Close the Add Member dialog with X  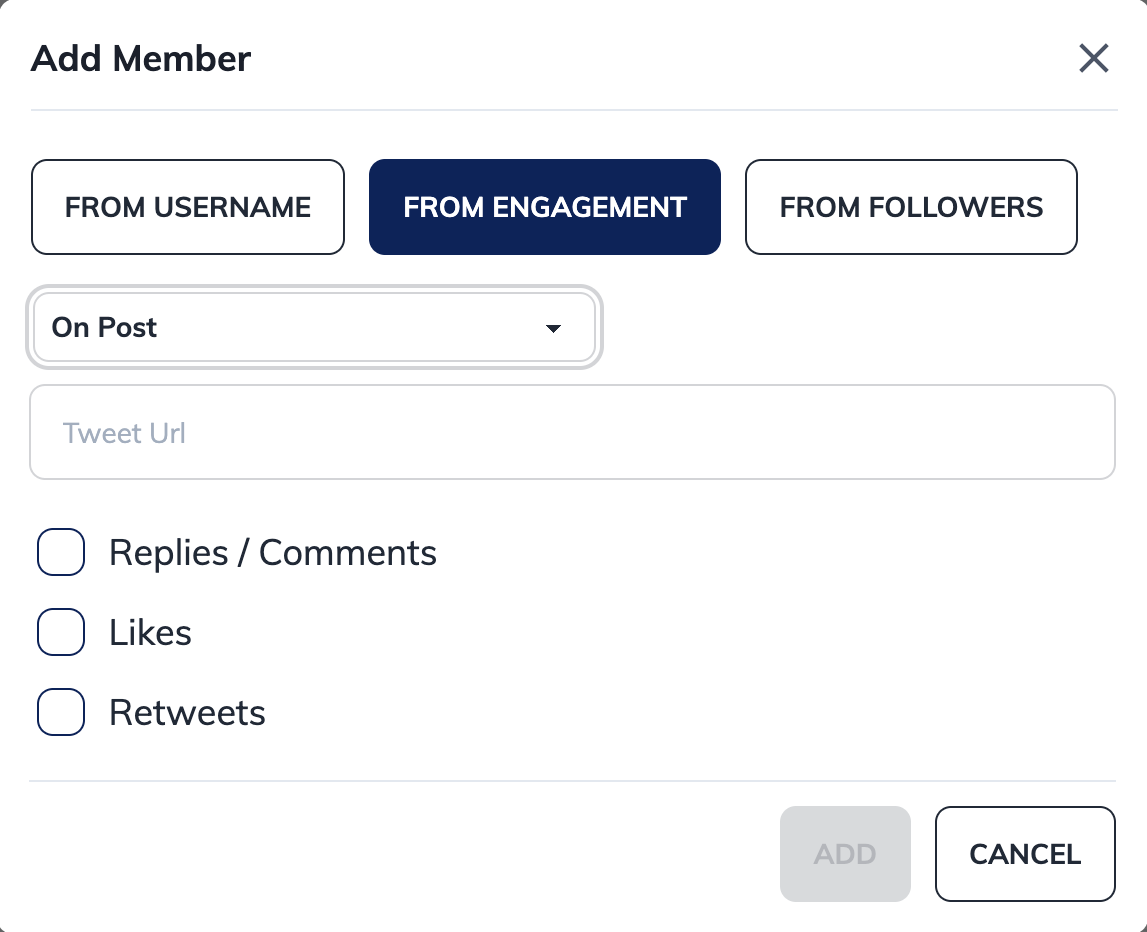pyautogui.click(x=1094, y=58)
